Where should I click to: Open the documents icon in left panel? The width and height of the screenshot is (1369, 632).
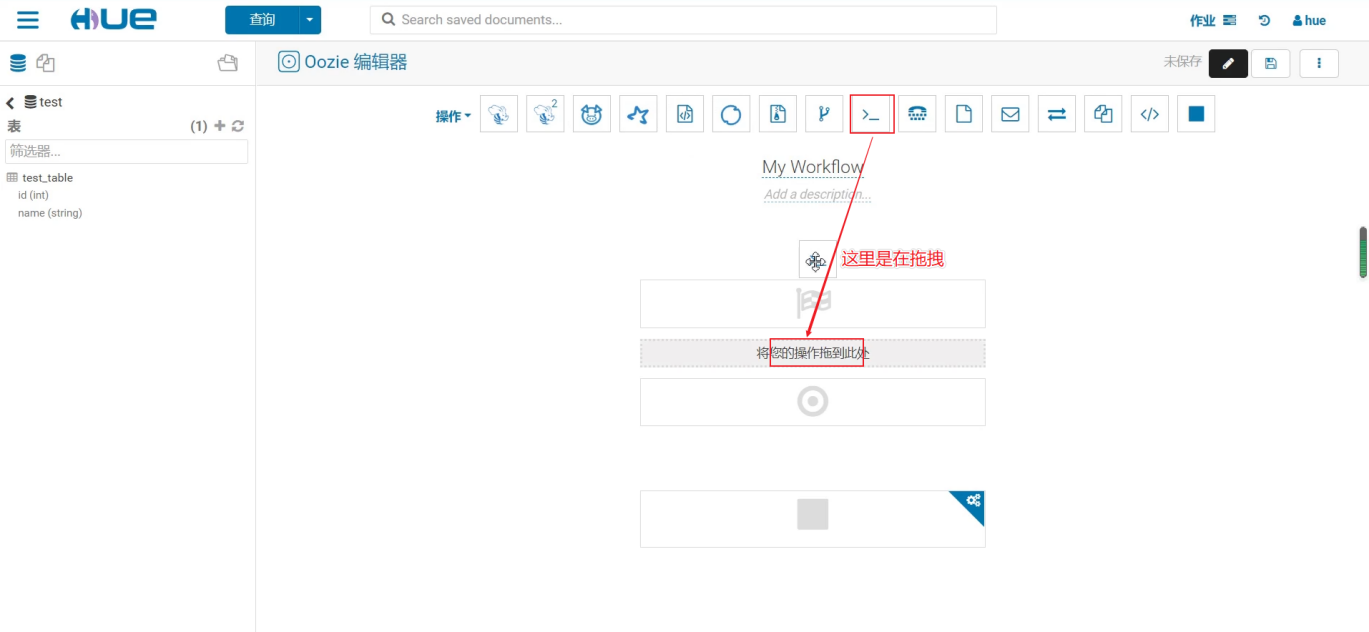tap(45, 63)
